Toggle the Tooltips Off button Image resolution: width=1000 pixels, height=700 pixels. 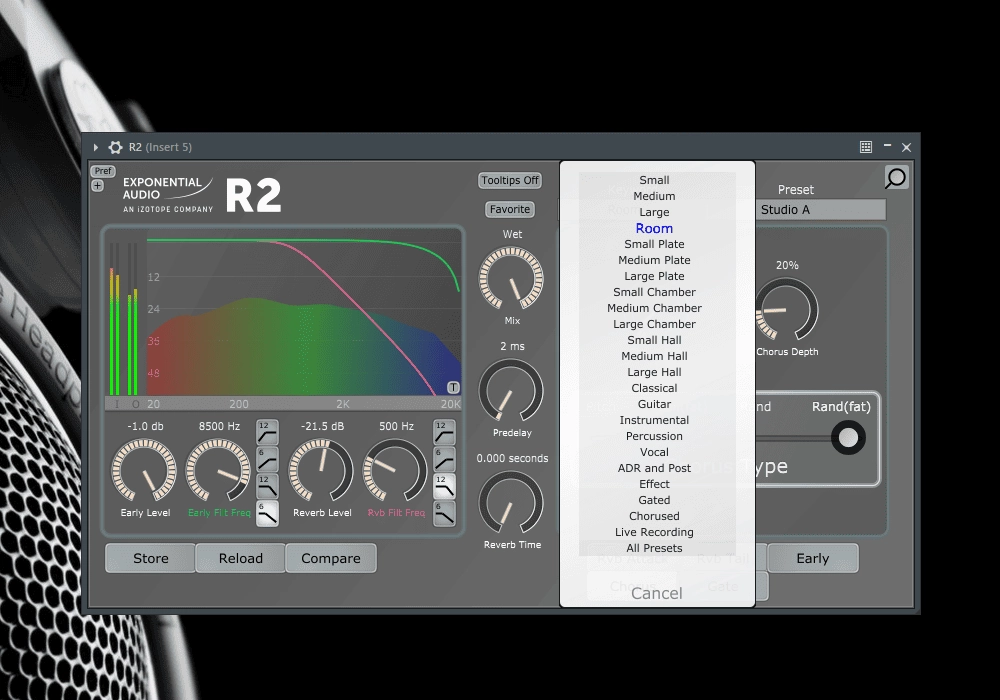[x=510, y=180]
